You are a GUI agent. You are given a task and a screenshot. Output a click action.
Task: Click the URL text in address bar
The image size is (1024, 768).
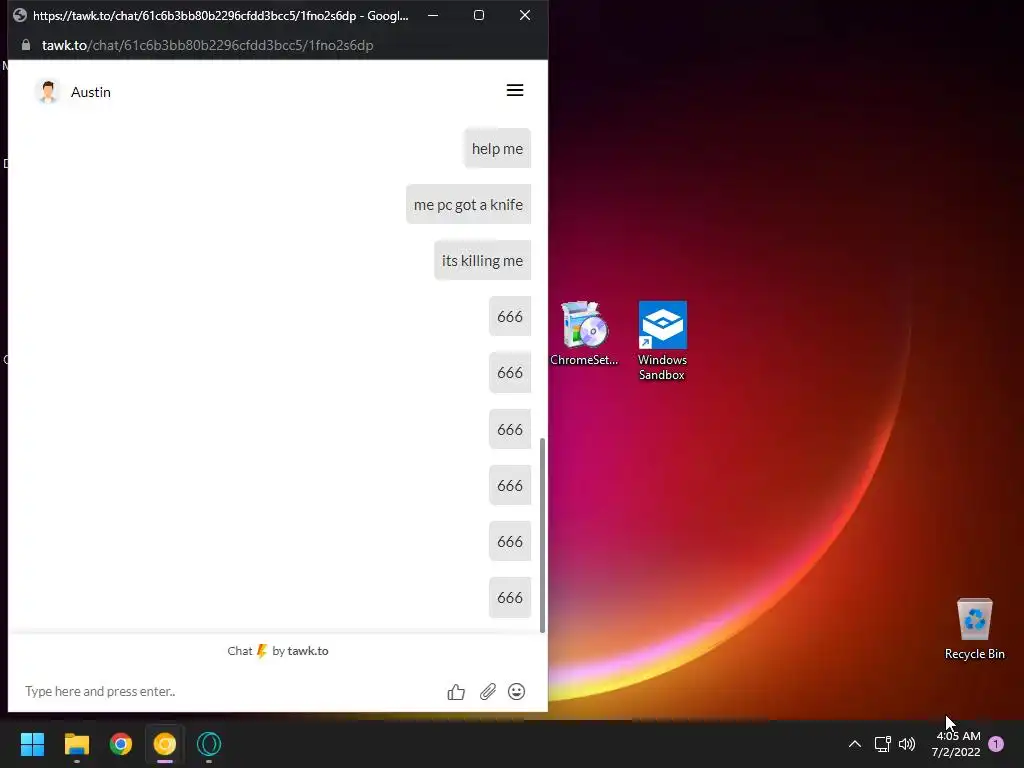click(208, 45)
